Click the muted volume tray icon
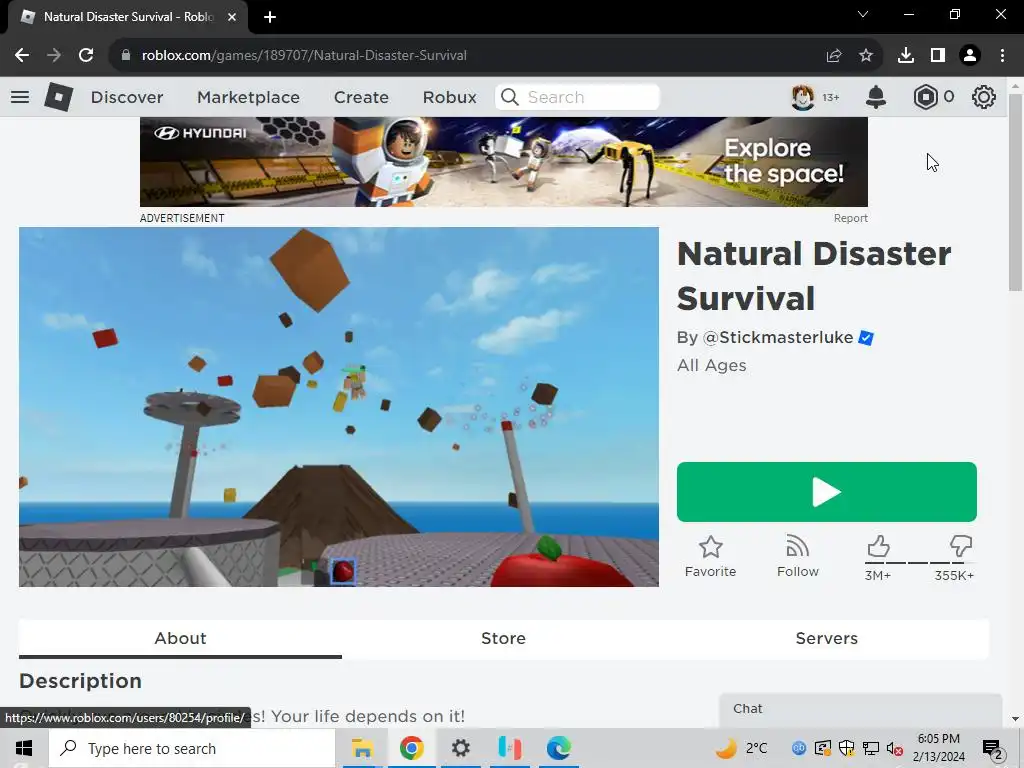 (x=895, y=748)
